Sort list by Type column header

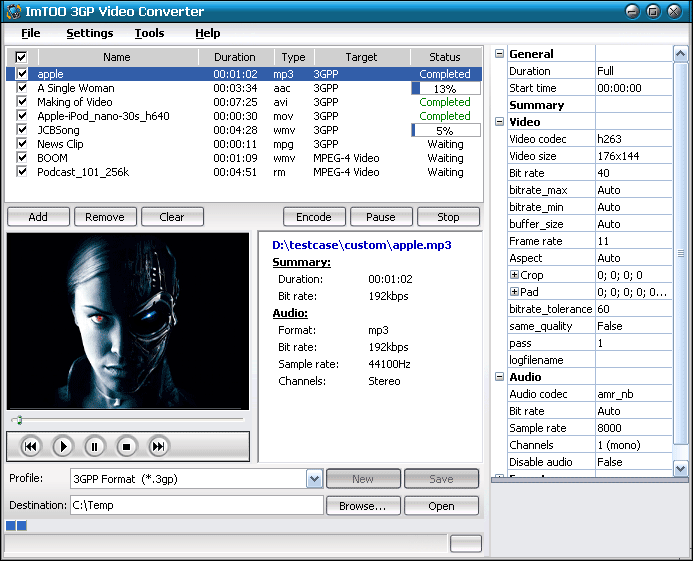click(294, 57)
